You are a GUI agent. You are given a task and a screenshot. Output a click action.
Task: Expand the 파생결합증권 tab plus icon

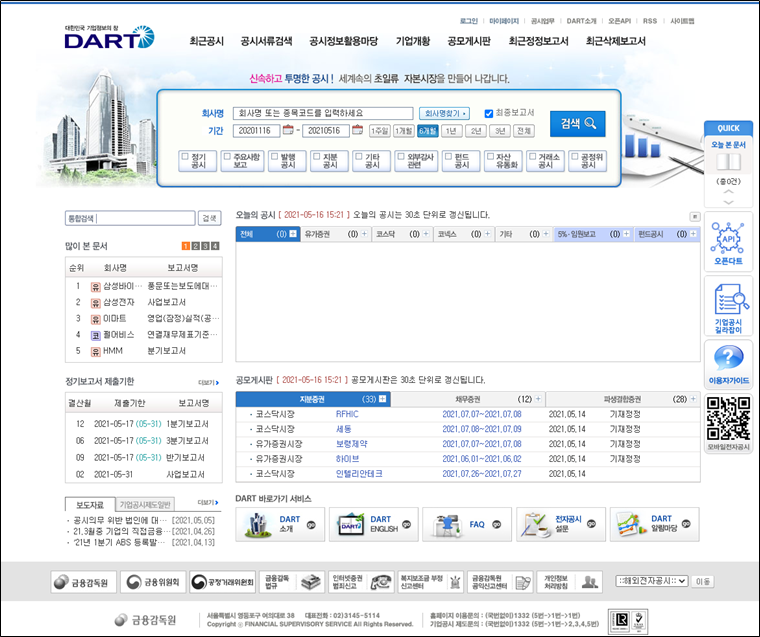click(x=693, y=398)
